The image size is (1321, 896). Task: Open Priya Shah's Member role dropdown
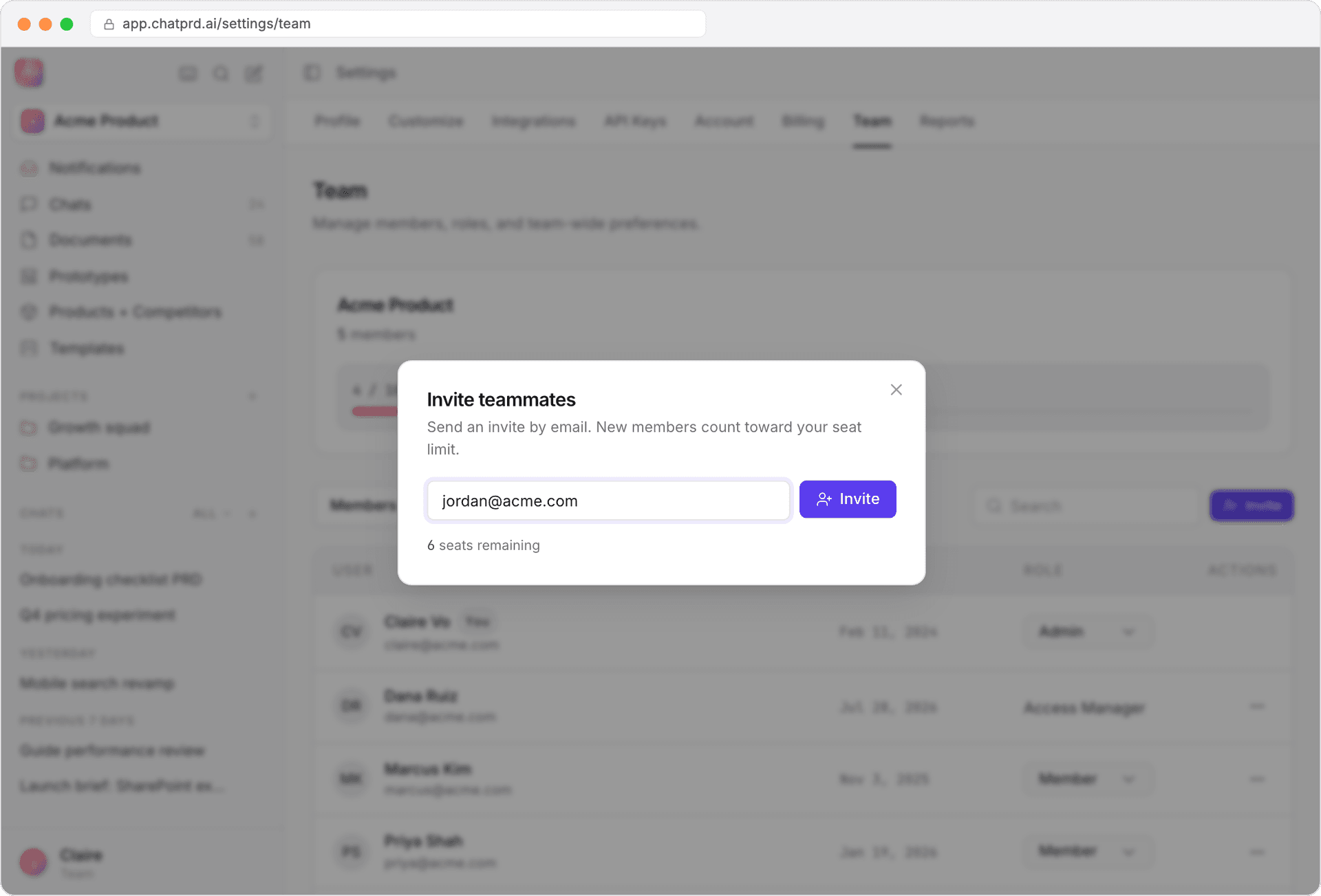coord(1086,851)
